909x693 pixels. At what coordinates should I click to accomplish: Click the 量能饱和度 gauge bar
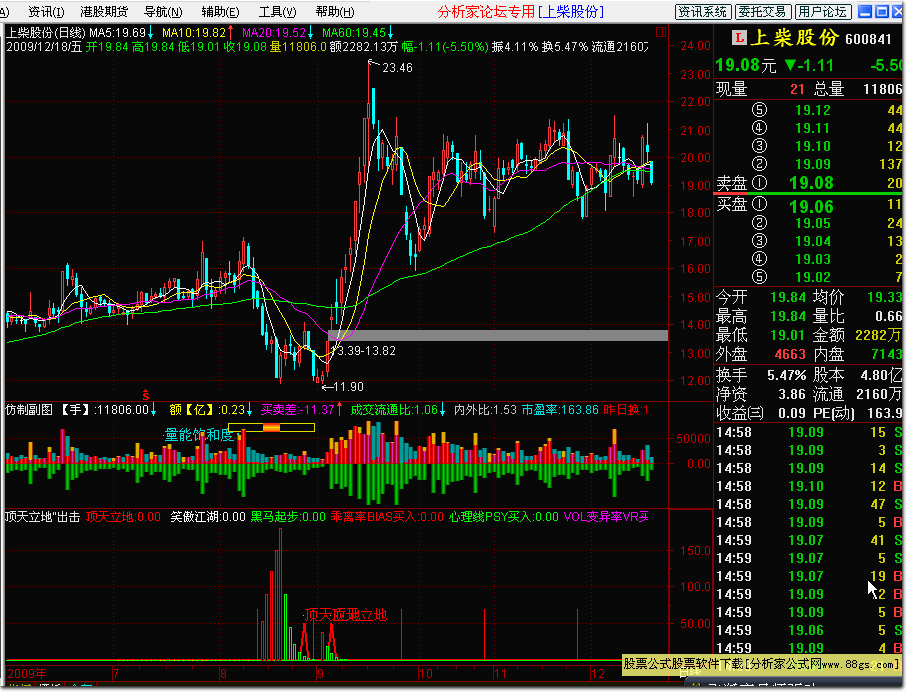271,428
